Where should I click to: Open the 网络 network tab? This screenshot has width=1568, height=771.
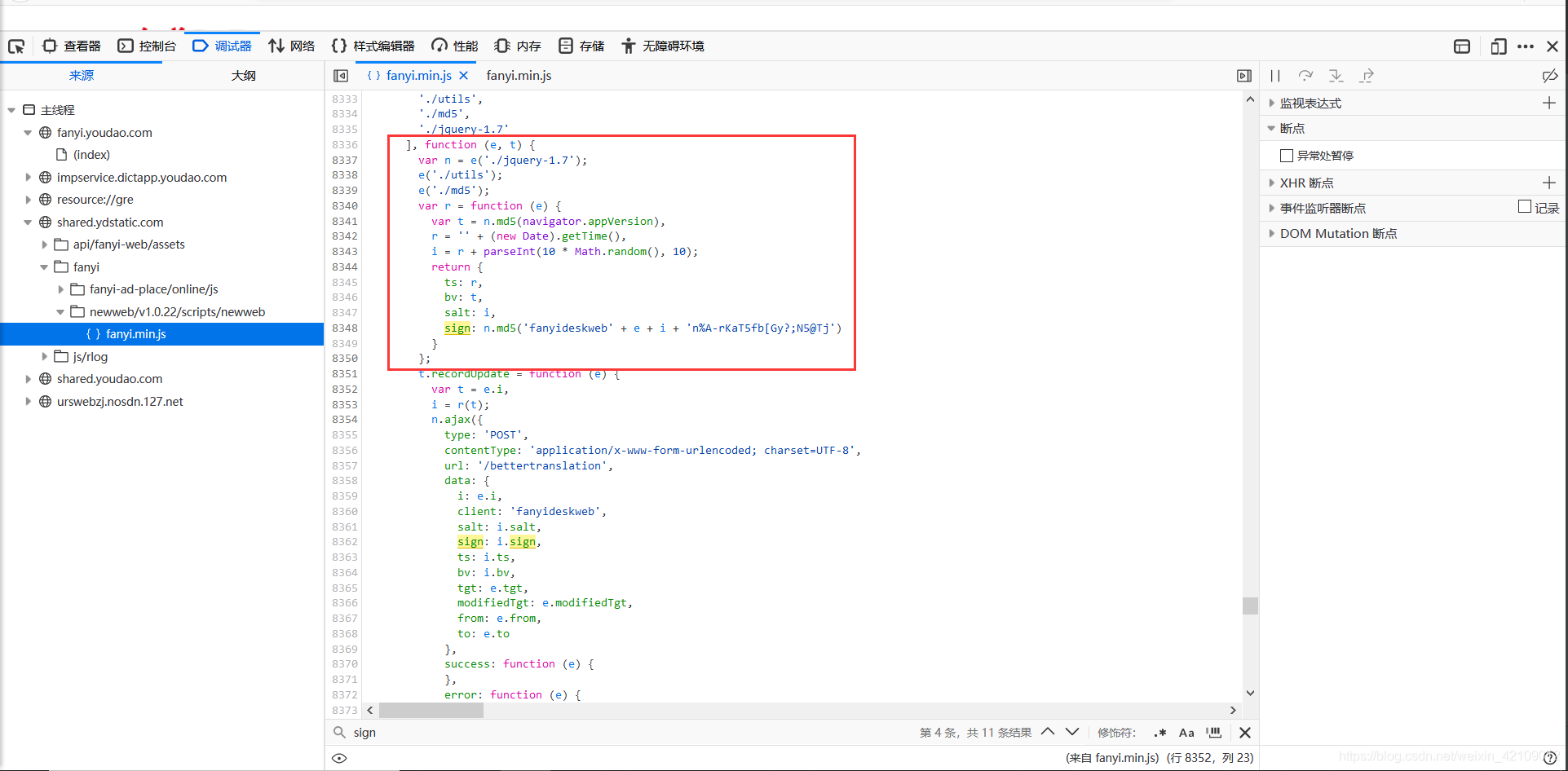point(292,46)
